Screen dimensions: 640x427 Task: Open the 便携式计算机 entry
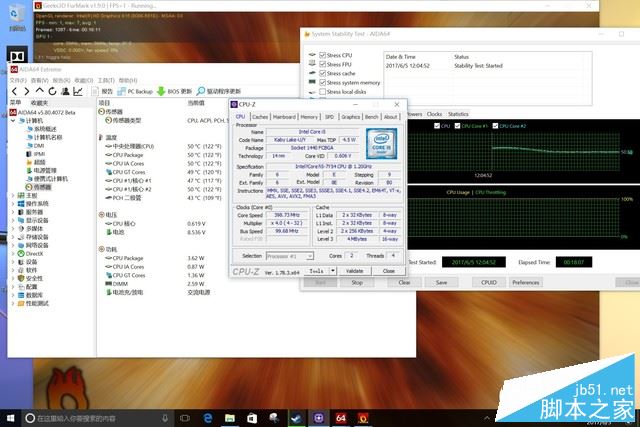click(47, 179)
